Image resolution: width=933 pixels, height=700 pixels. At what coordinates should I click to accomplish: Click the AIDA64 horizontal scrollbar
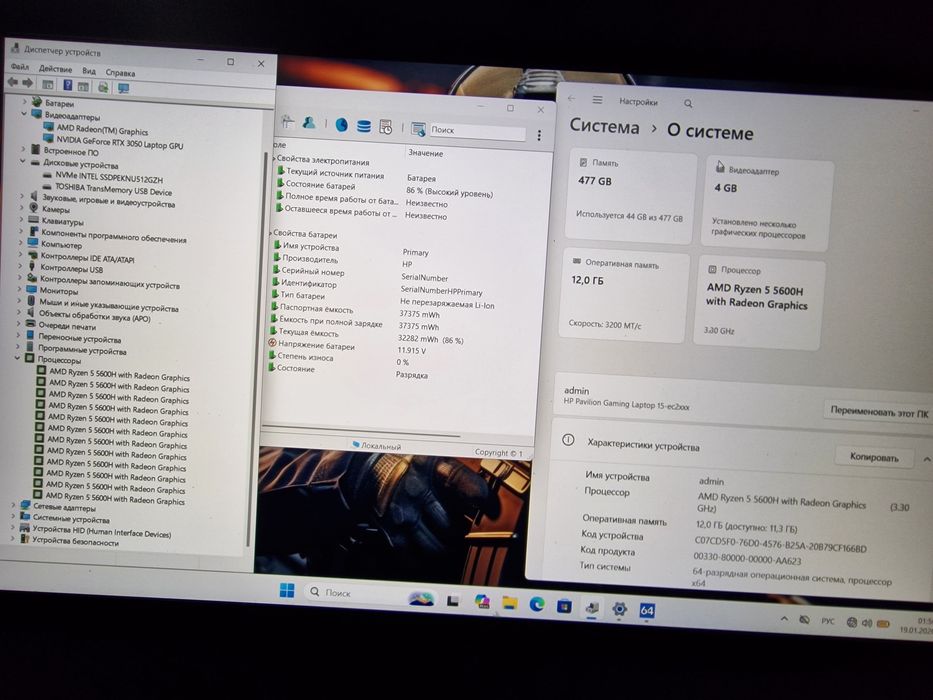(x=361, y=433)
